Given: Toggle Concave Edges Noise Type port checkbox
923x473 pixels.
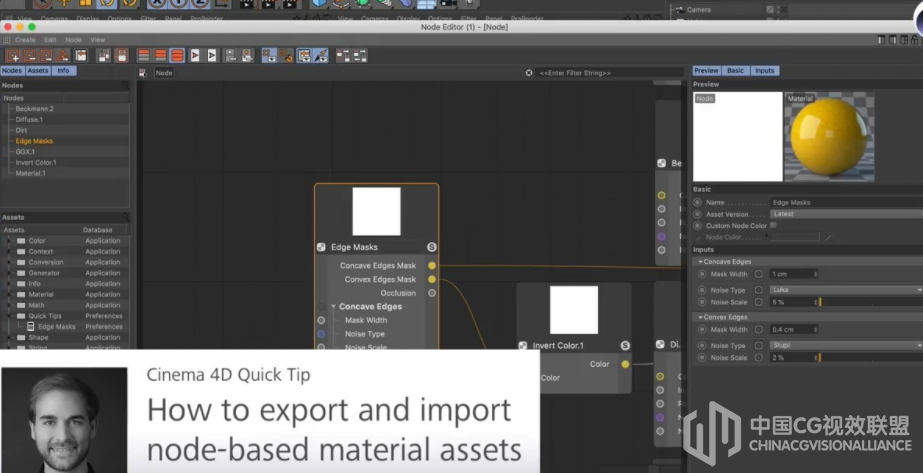Looking at the screenshot, I should (x=759, y=290).
